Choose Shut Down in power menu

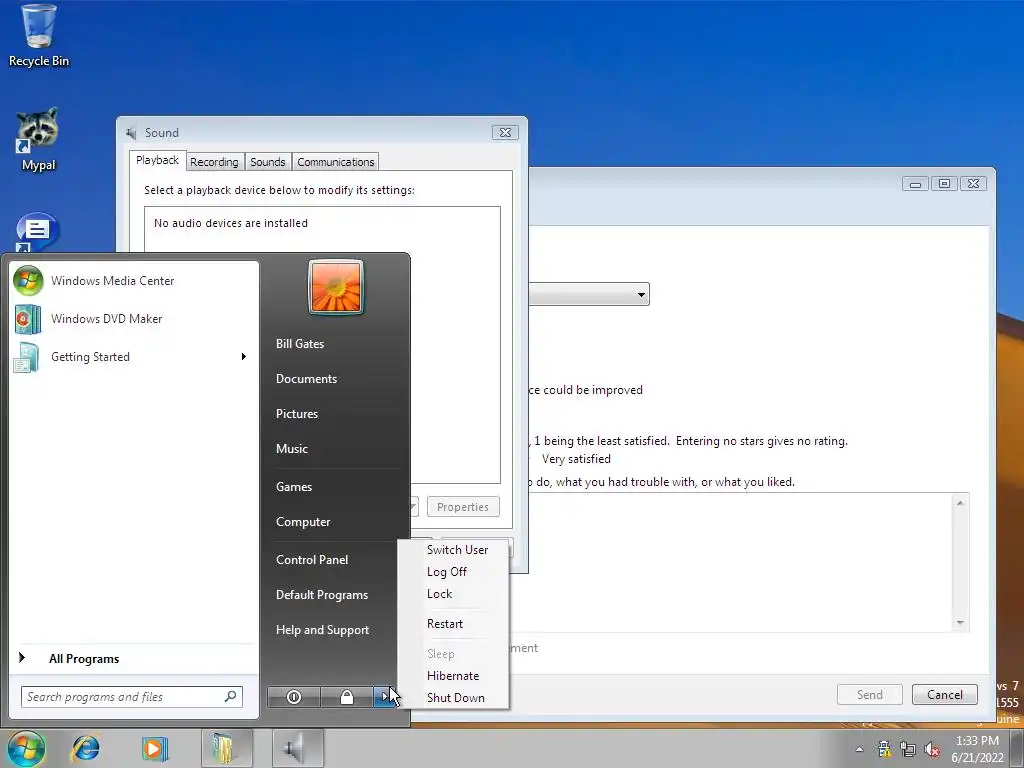pyautogui.click(x=456, y=697)
